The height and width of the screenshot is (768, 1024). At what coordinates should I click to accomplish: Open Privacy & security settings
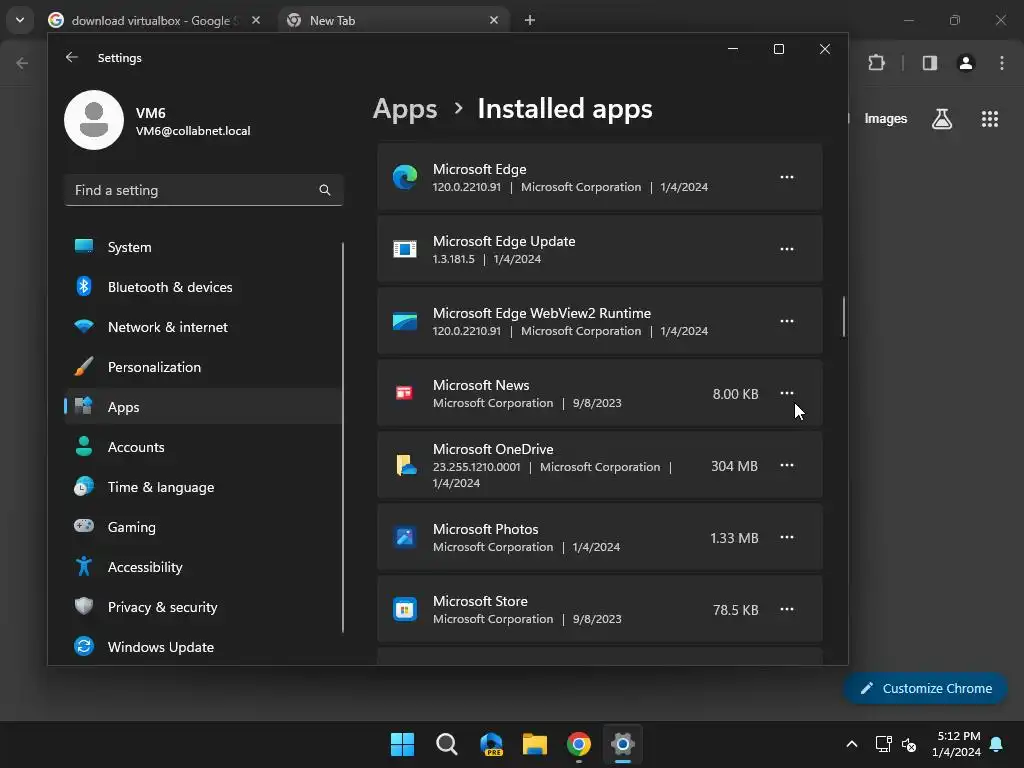click(203, 607)
